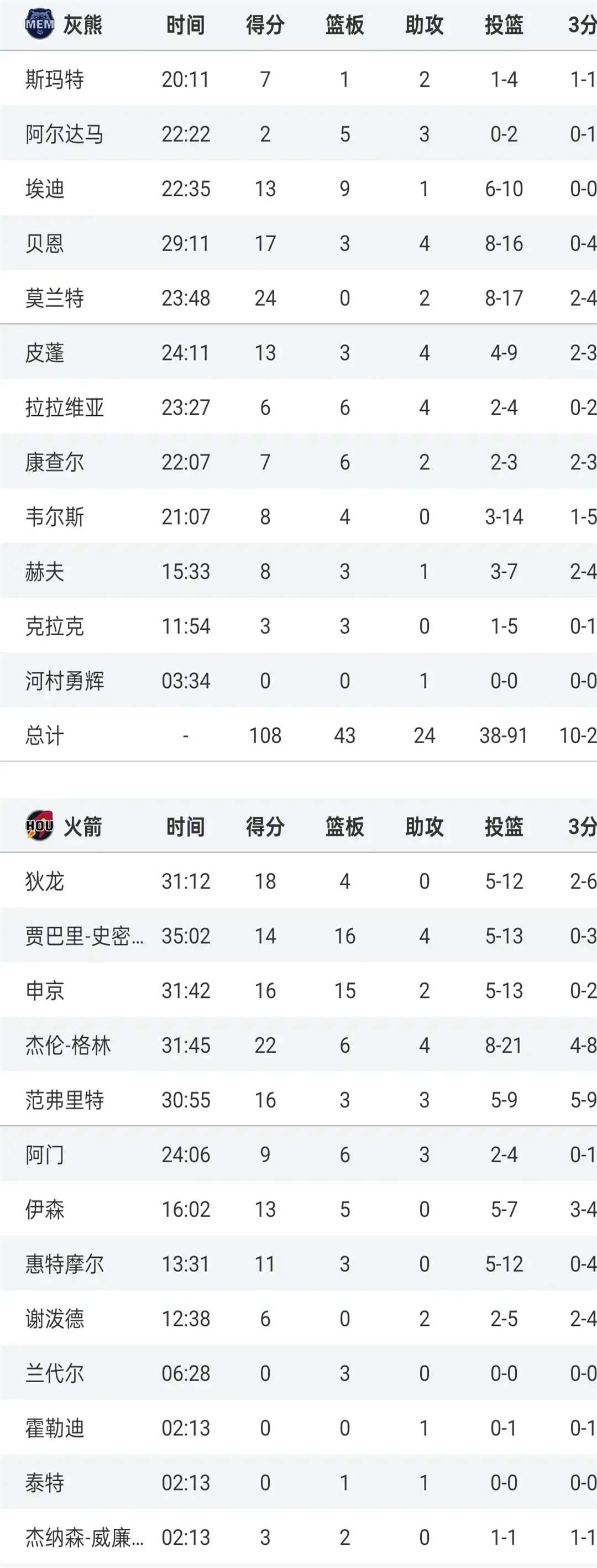597x1568 pixels.
Task: Open the 灰熊 team name link
Action: pos(82,25)
